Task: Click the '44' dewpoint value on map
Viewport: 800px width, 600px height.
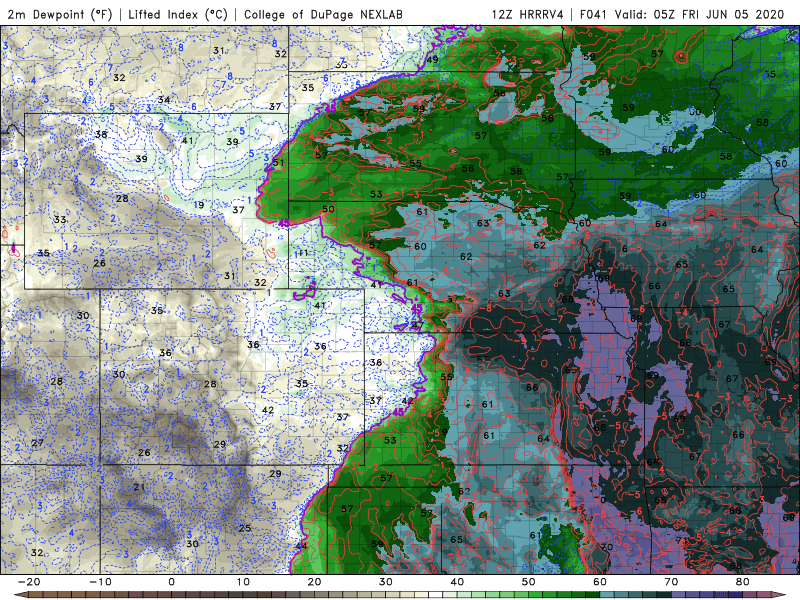Action: [302, 546]
